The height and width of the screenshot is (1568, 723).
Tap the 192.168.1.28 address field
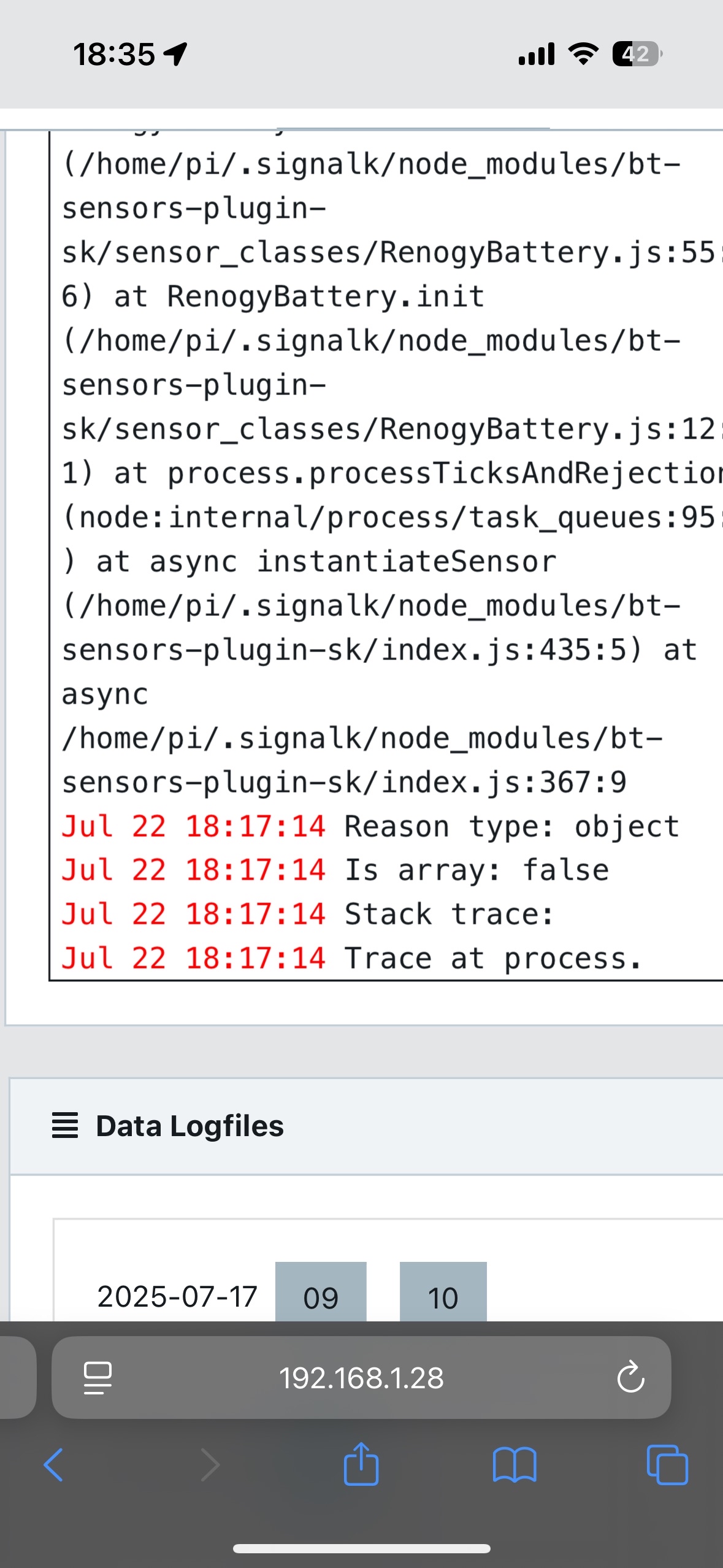click(361, 1378)
